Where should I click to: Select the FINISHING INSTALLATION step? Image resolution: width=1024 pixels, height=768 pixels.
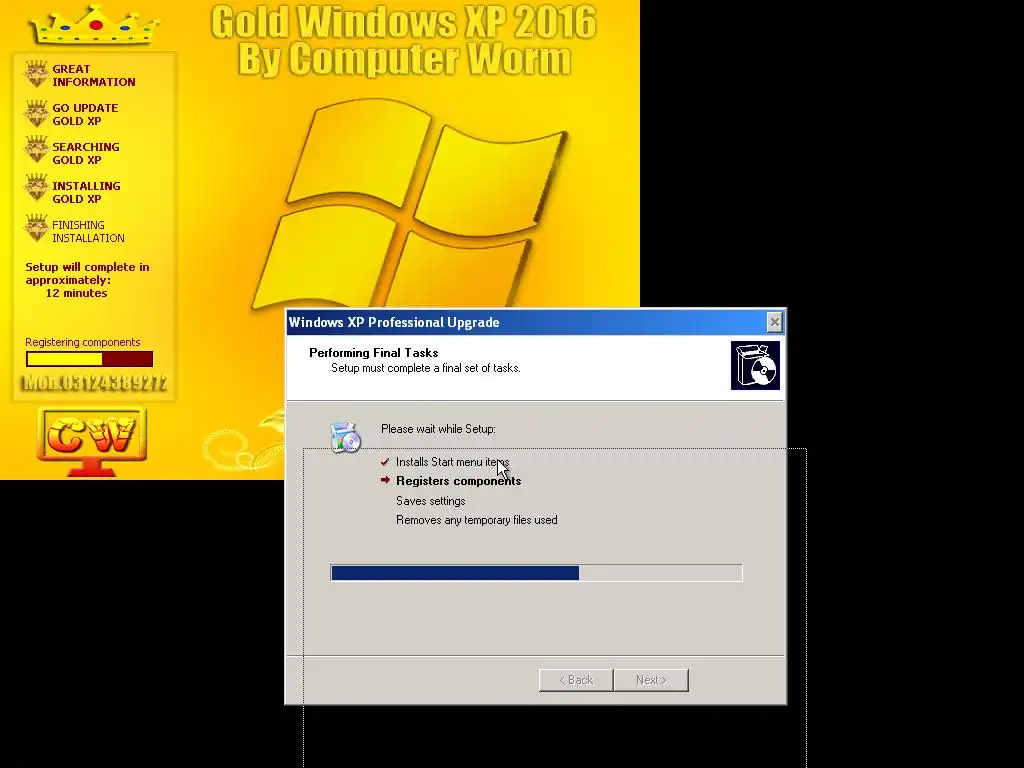point(88,231)
